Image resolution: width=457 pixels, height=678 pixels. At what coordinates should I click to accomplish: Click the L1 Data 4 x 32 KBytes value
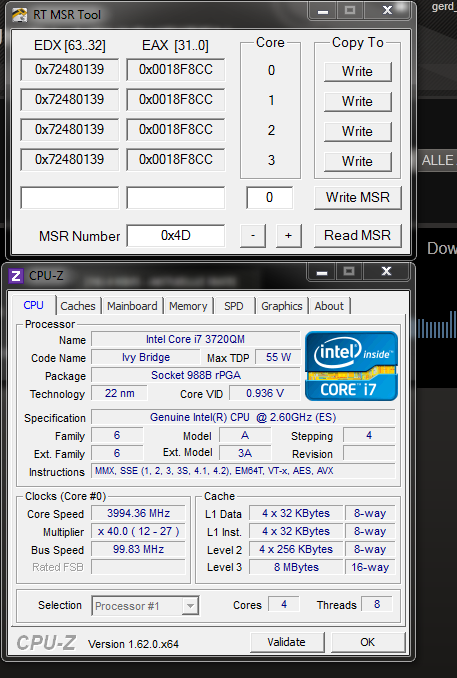point(296,513)
